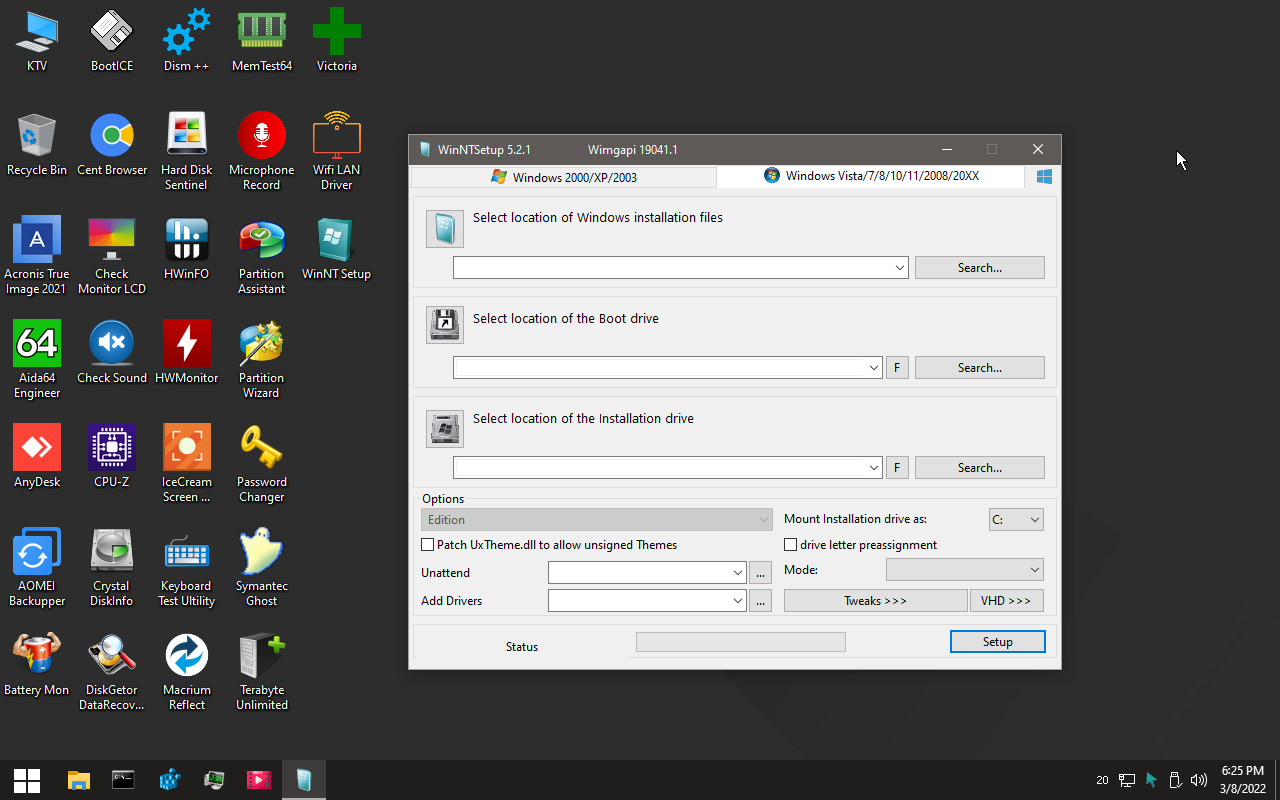Browse for Unattend file with ... button
The height and width of the screenshot is (800, 1280).
tap(760, 573)
